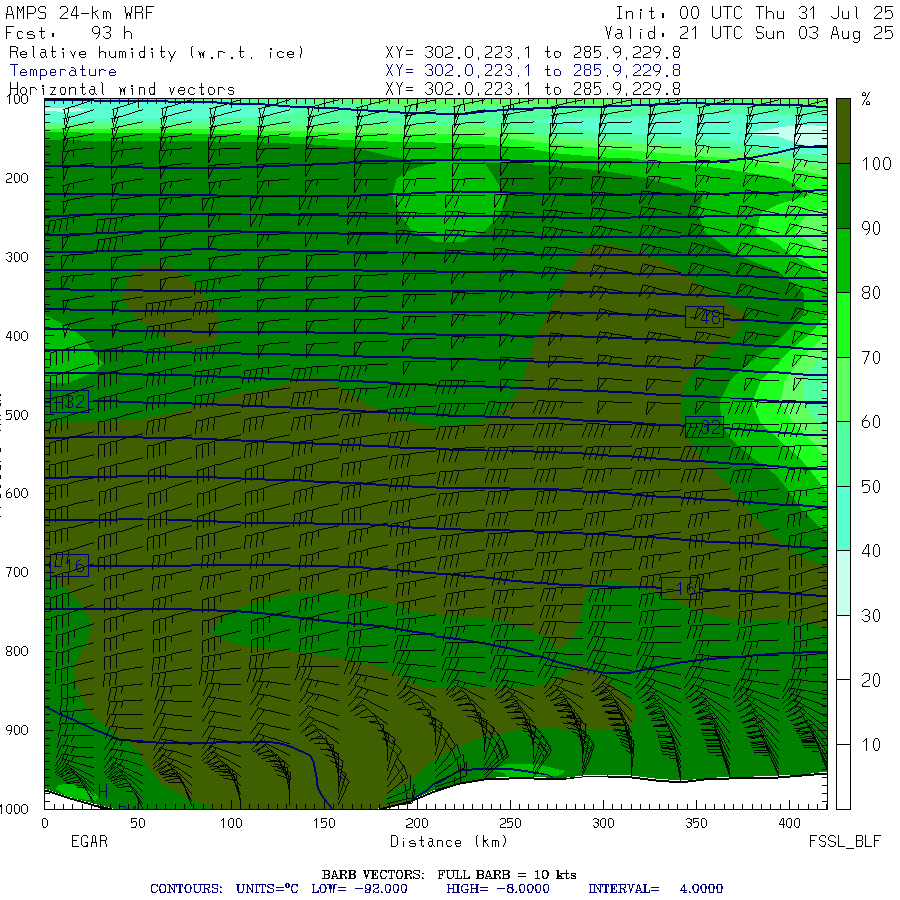900x900 pixels.
Task: Click the 'Distance (km)' axis title
Action: pyautogui.click(x=449, y=841)
